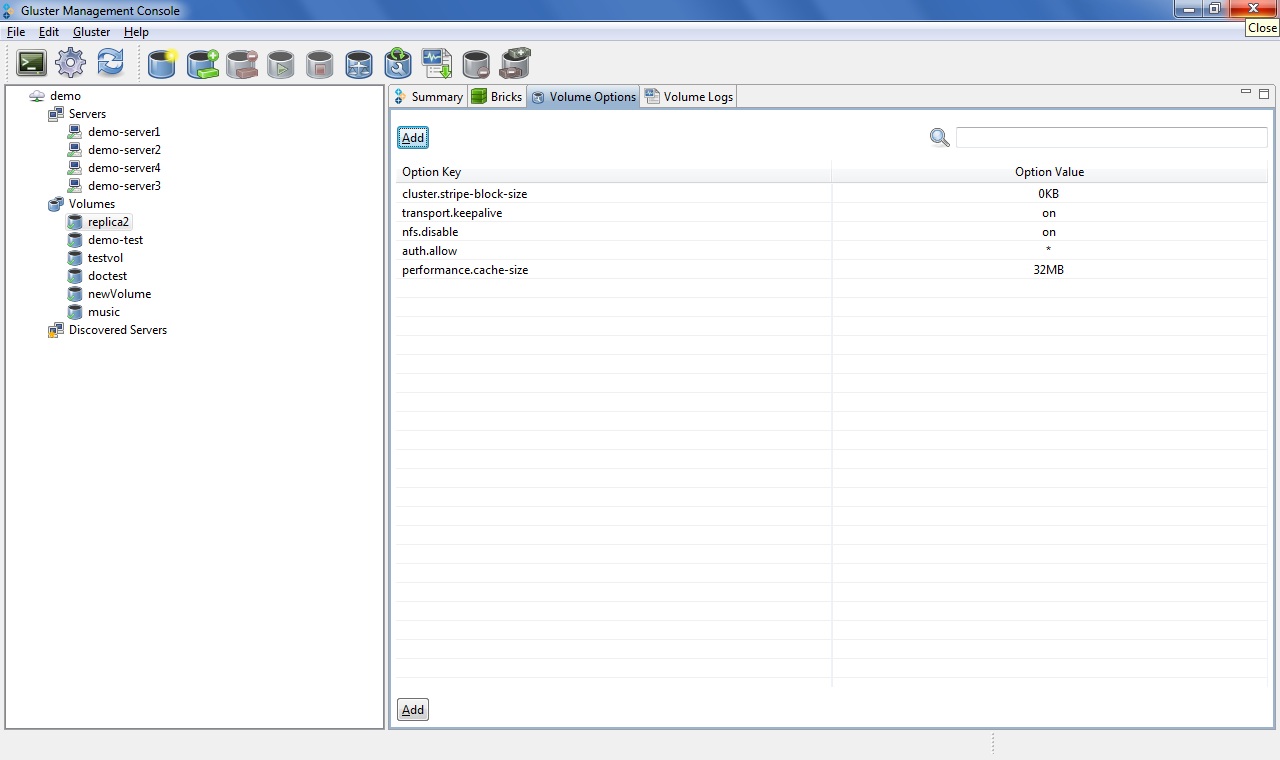The image size is (1280, 760).
Task: Click the rebalance volume scales icon
Action: pyautogui.click(x=359, y=64)
